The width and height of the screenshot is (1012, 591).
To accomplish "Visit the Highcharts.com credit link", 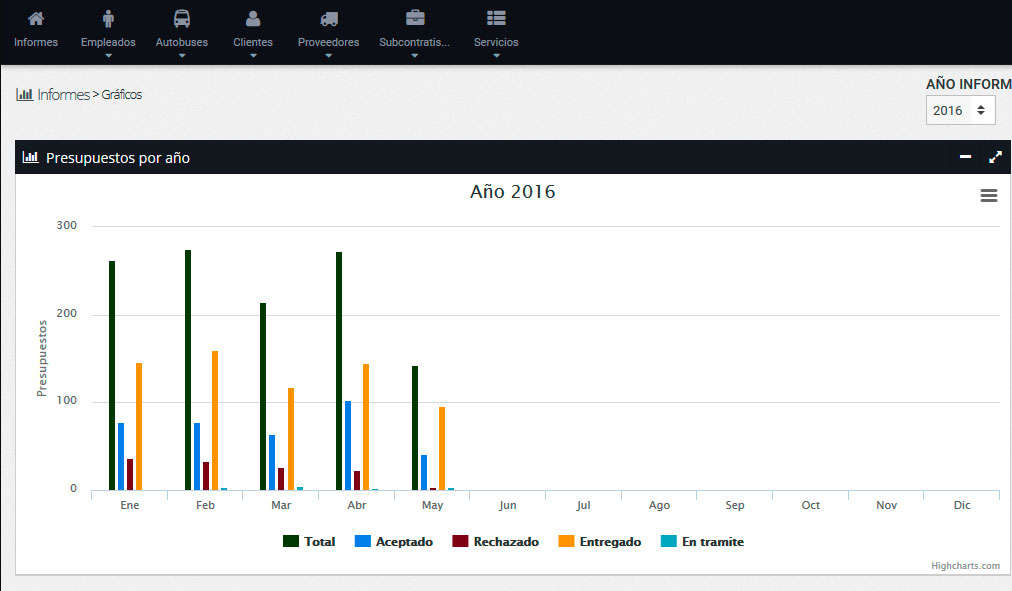I will click(x=965, y=566).
